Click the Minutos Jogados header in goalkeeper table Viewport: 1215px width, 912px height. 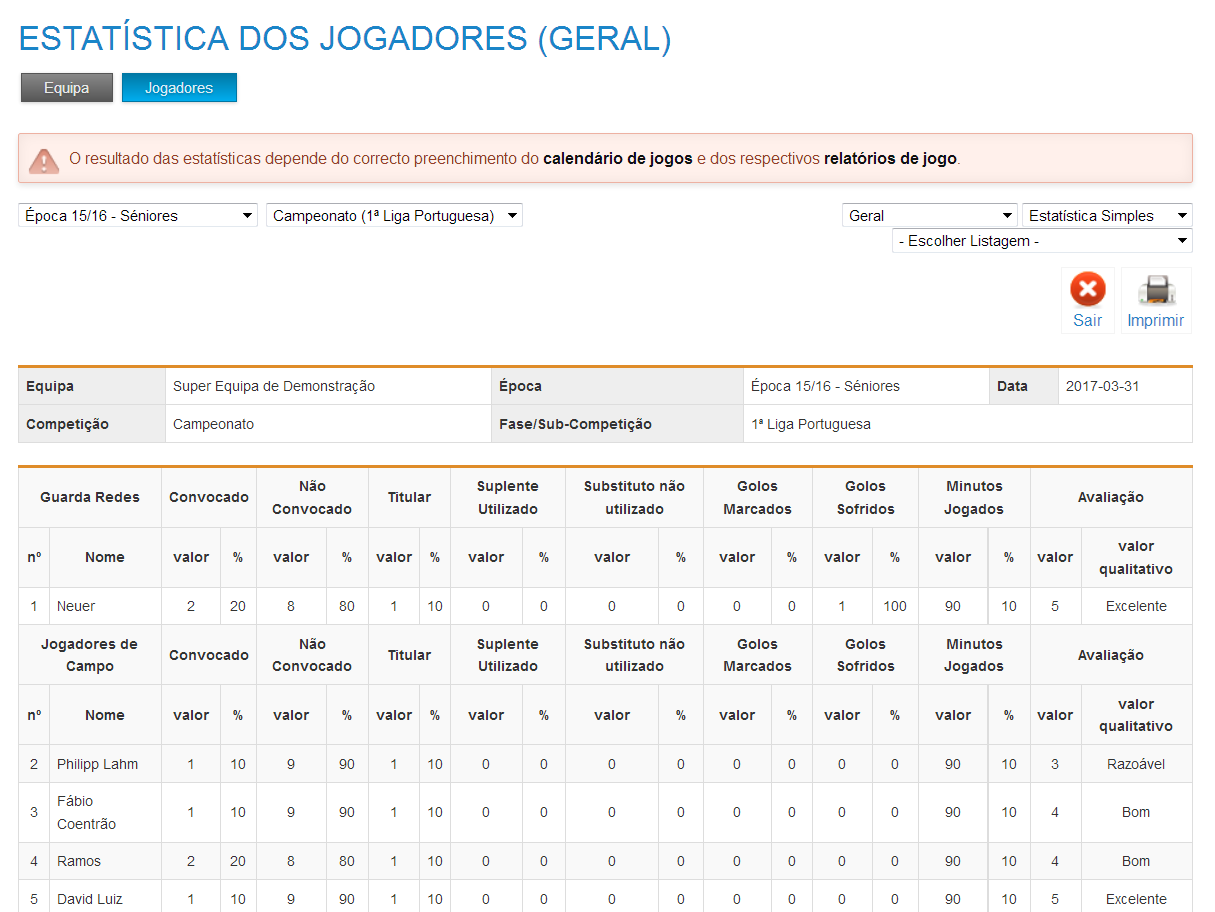[973, 497]
